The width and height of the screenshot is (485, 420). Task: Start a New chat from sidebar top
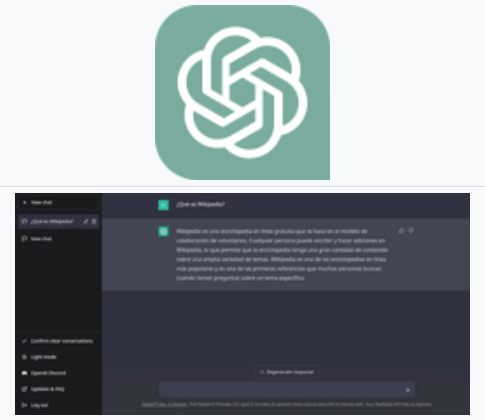coord(58,202)
